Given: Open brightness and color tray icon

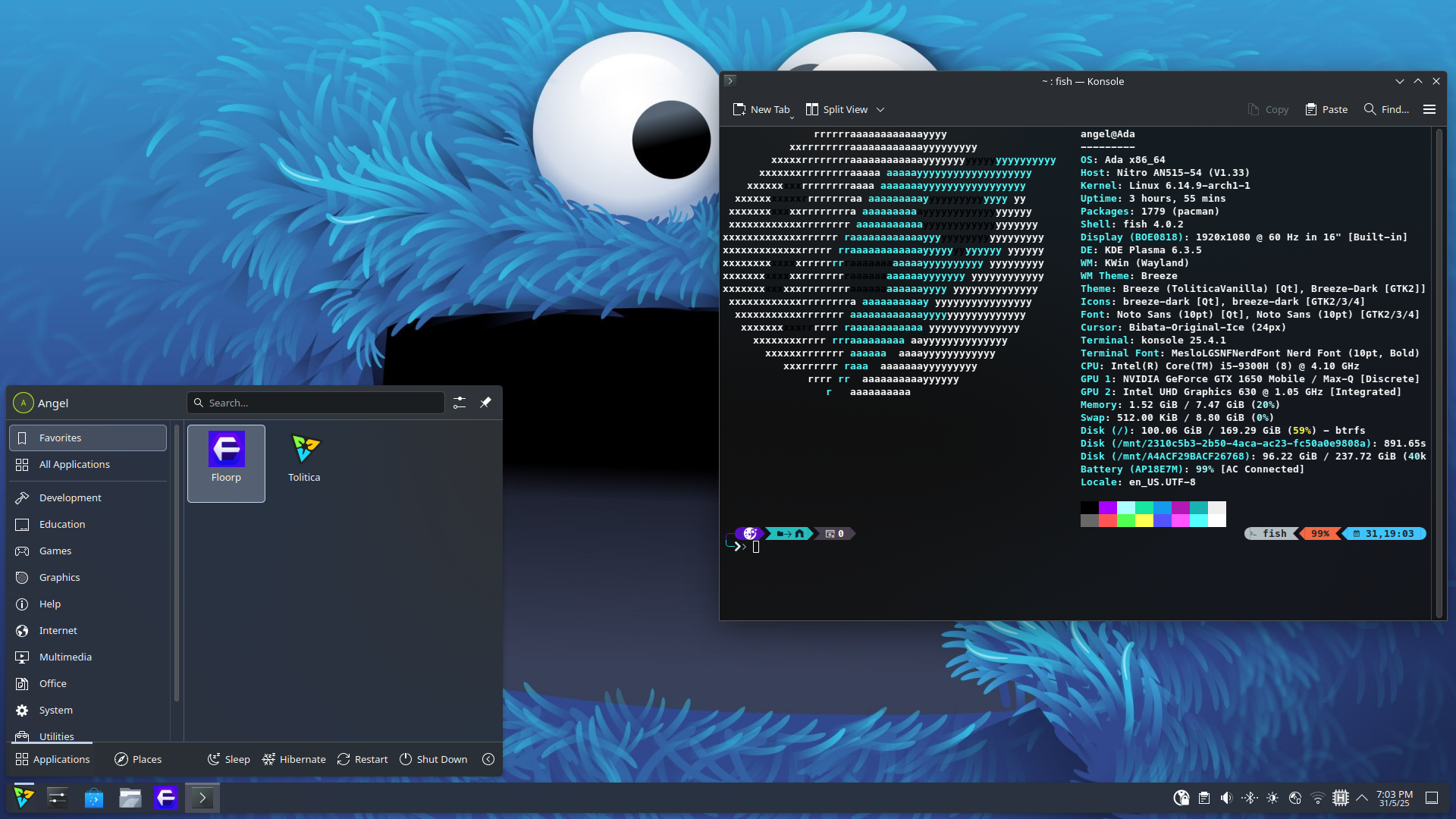Looking at the screenshot, I should point(1272,798).
